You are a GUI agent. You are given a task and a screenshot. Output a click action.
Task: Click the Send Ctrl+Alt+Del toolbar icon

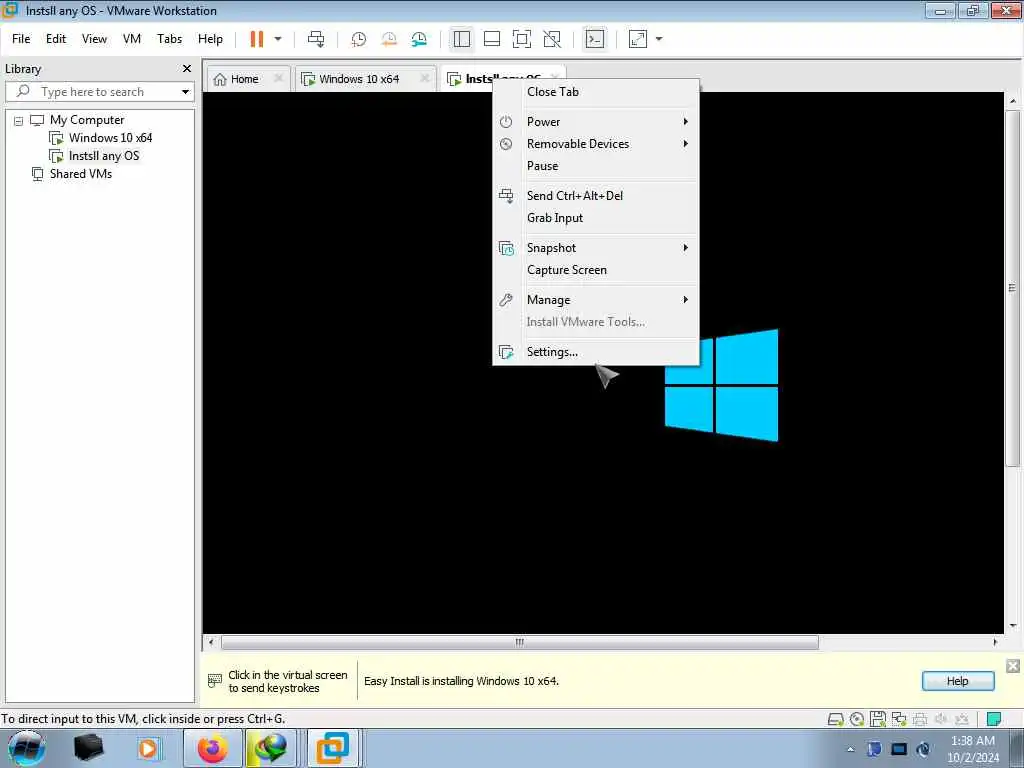click(x=316, y=39)
